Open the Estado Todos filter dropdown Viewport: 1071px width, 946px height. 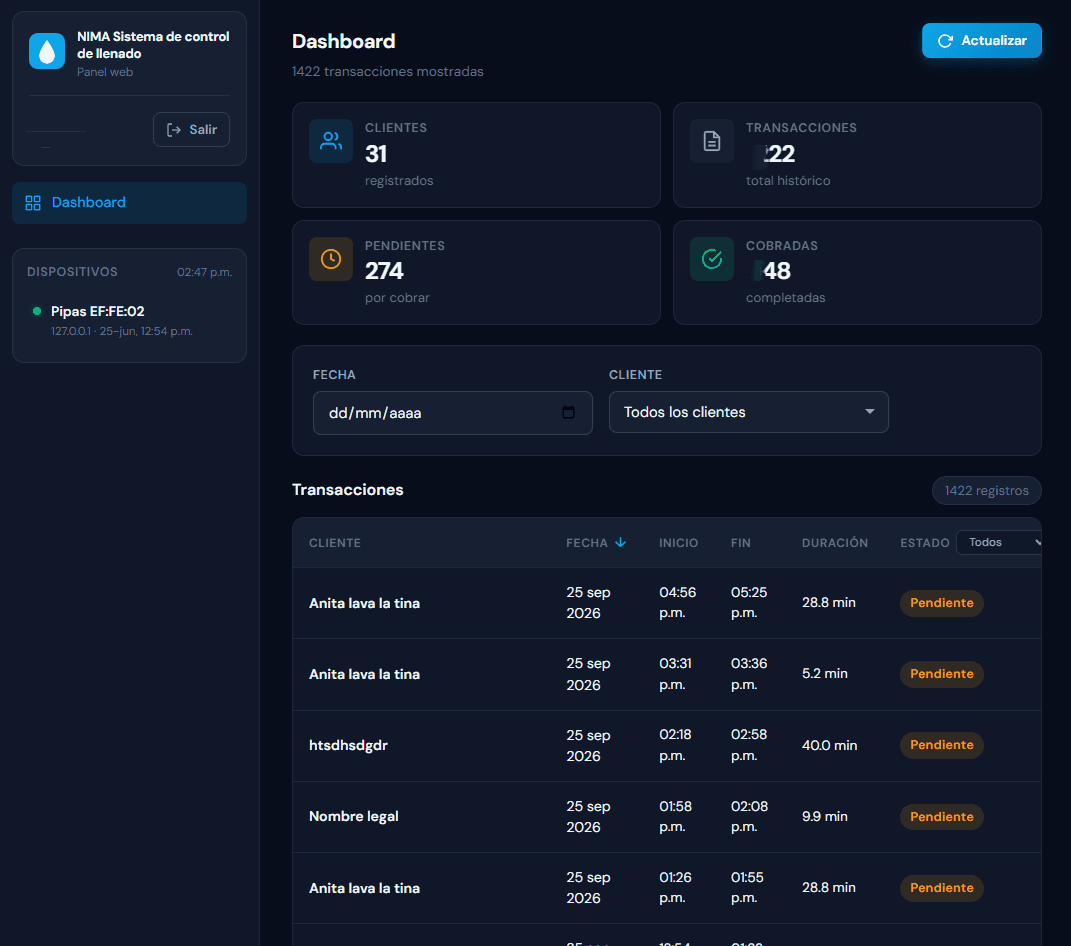tap(999, 542)
